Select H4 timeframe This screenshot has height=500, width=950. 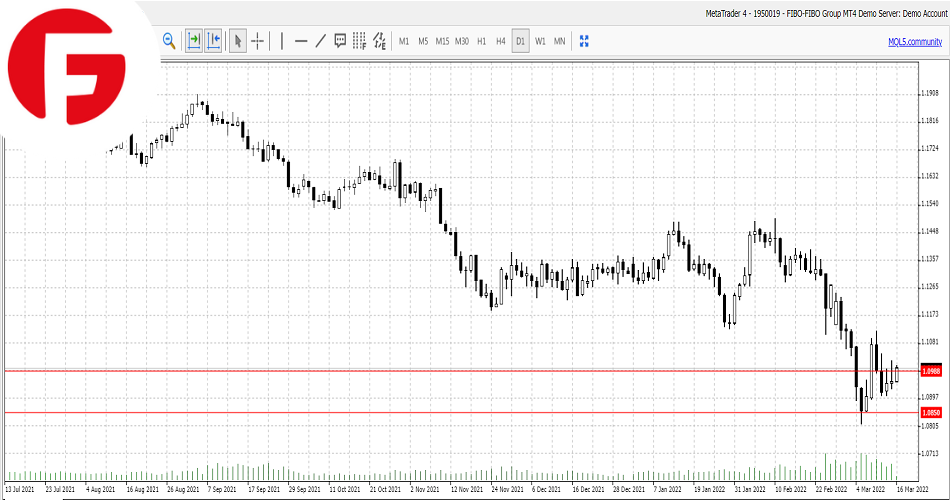pyautogui.click(x=500, y=41)
